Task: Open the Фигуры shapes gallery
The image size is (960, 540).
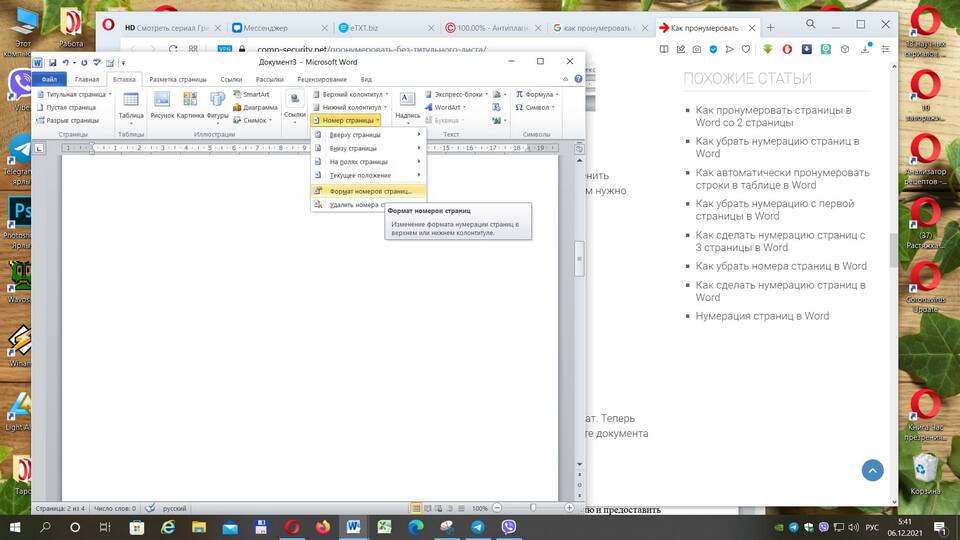Action: point(217,102)
